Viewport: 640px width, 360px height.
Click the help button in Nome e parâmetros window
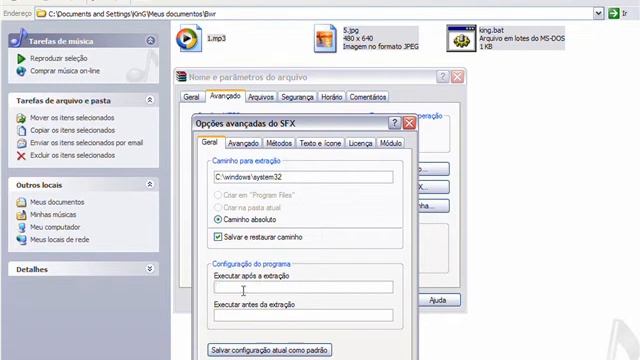click(442, 77)
